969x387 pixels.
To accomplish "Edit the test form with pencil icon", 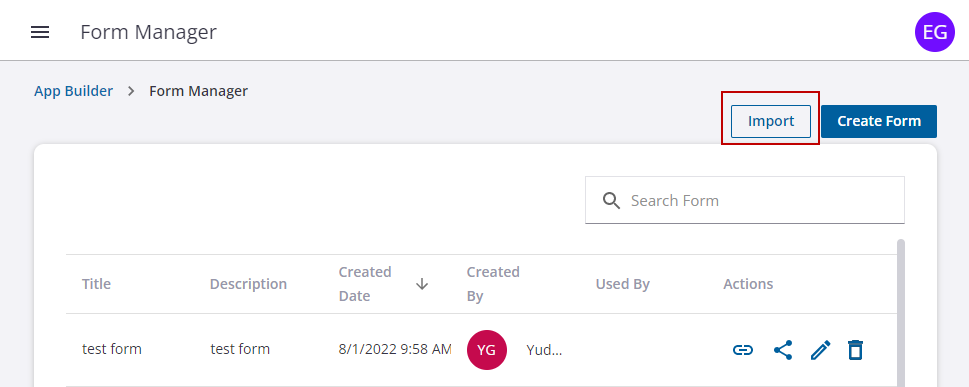I will tap(821, 350).
